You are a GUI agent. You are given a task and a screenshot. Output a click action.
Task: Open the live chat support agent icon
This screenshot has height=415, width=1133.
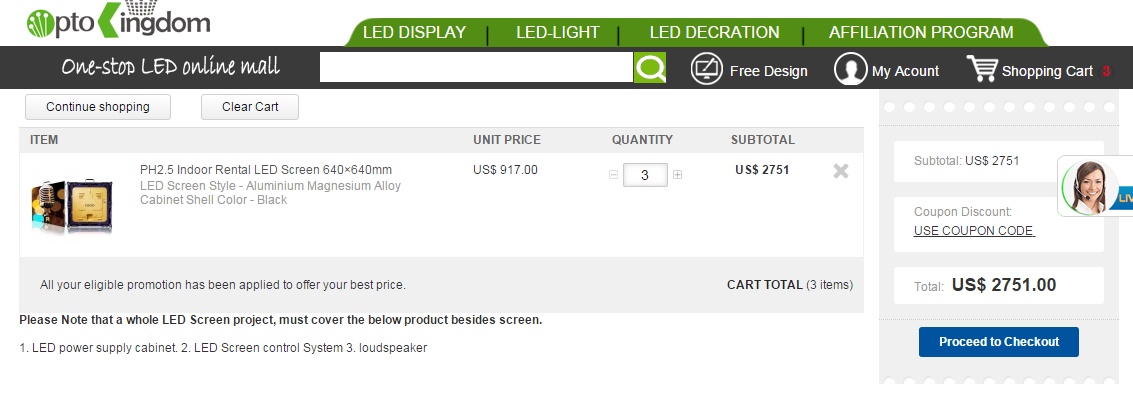[x=1090, y=187]
